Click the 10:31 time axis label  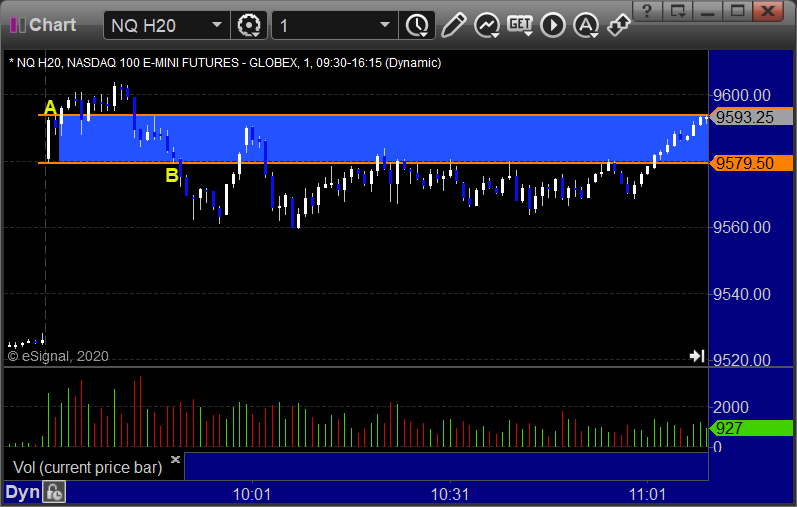tap(450, 494)
